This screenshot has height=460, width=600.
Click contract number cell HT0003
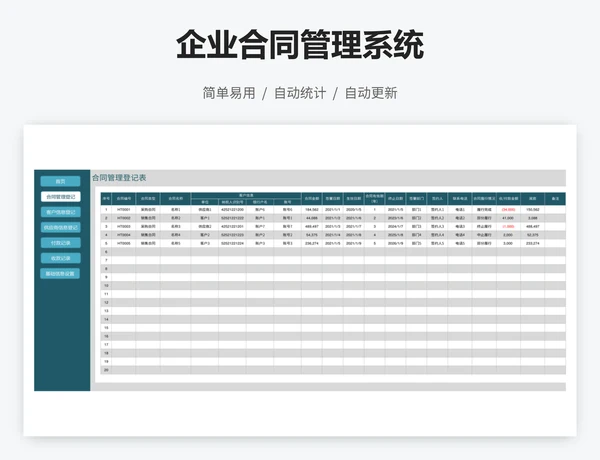click(x=124, y=227)
